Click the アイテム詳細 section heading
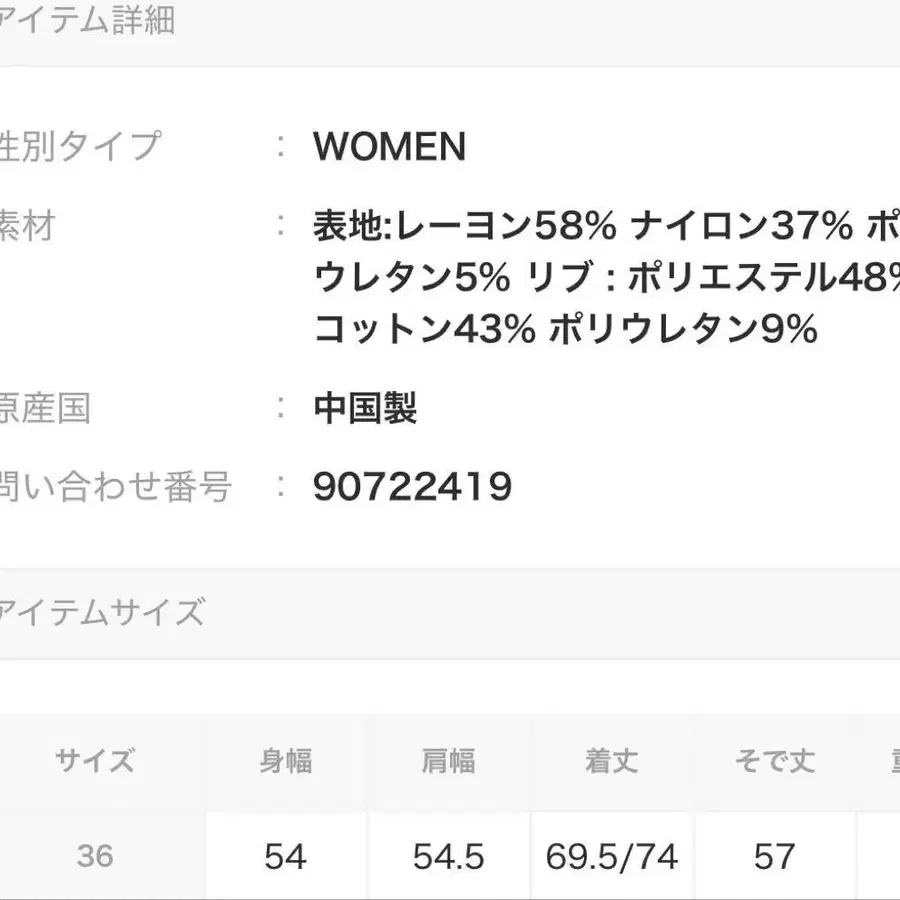 coord(88,20)
